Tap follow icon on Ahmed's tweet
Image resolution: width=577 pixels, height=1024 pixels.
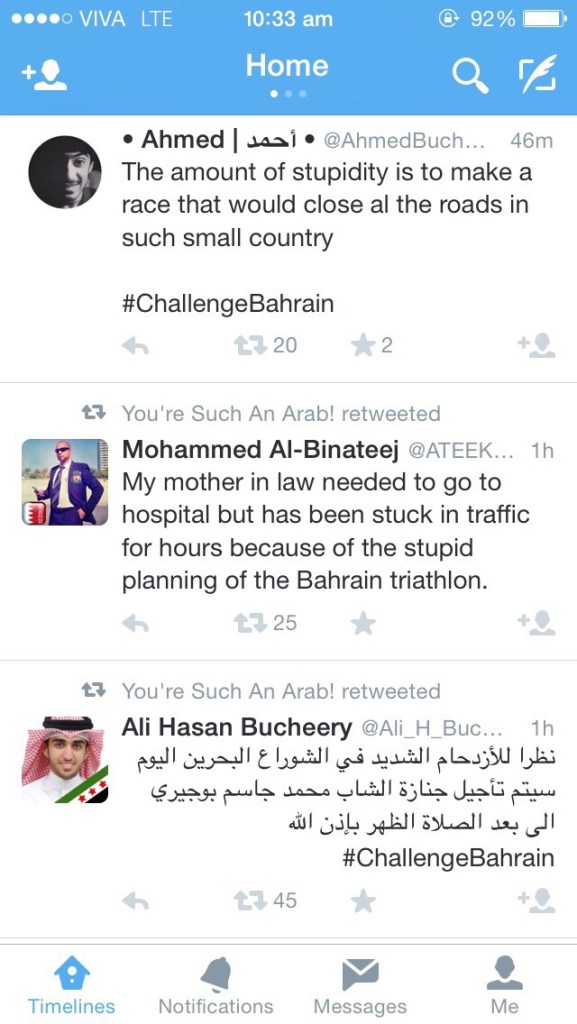537,343
